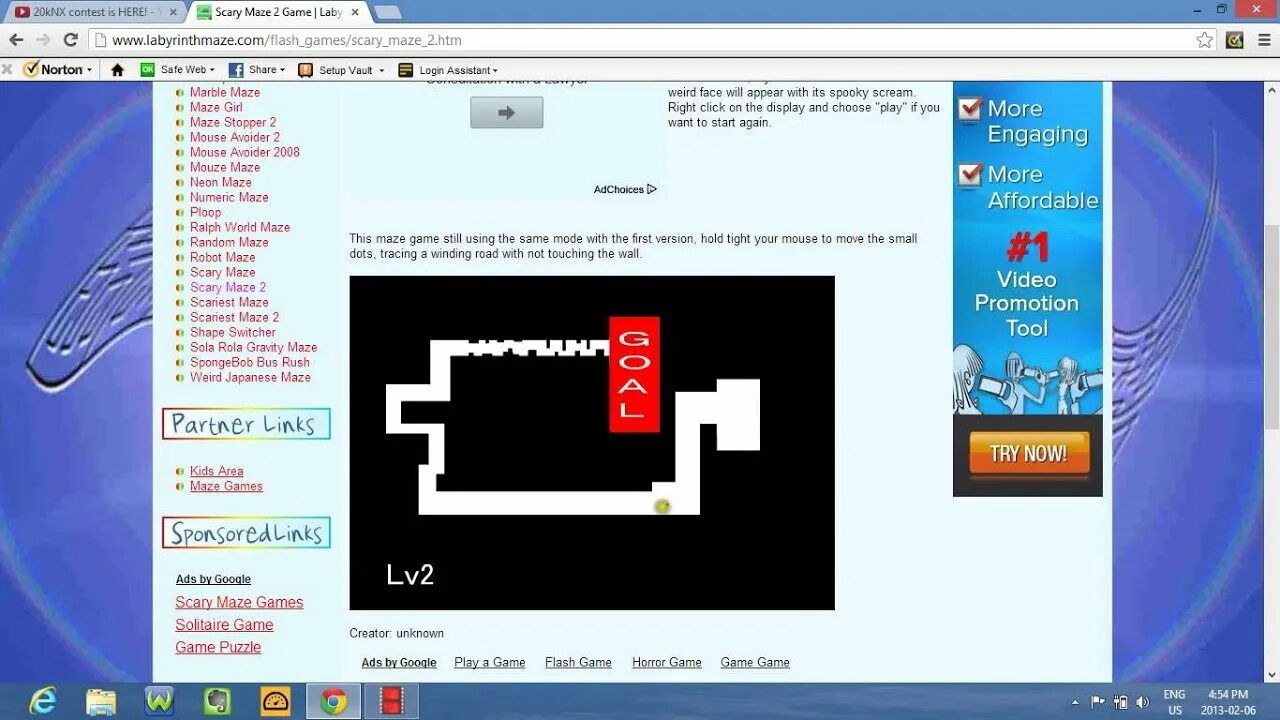This screenshot has width=1280, height=720.
Task: Open the Scary Maze link
Action: click(x=223, y=272)
